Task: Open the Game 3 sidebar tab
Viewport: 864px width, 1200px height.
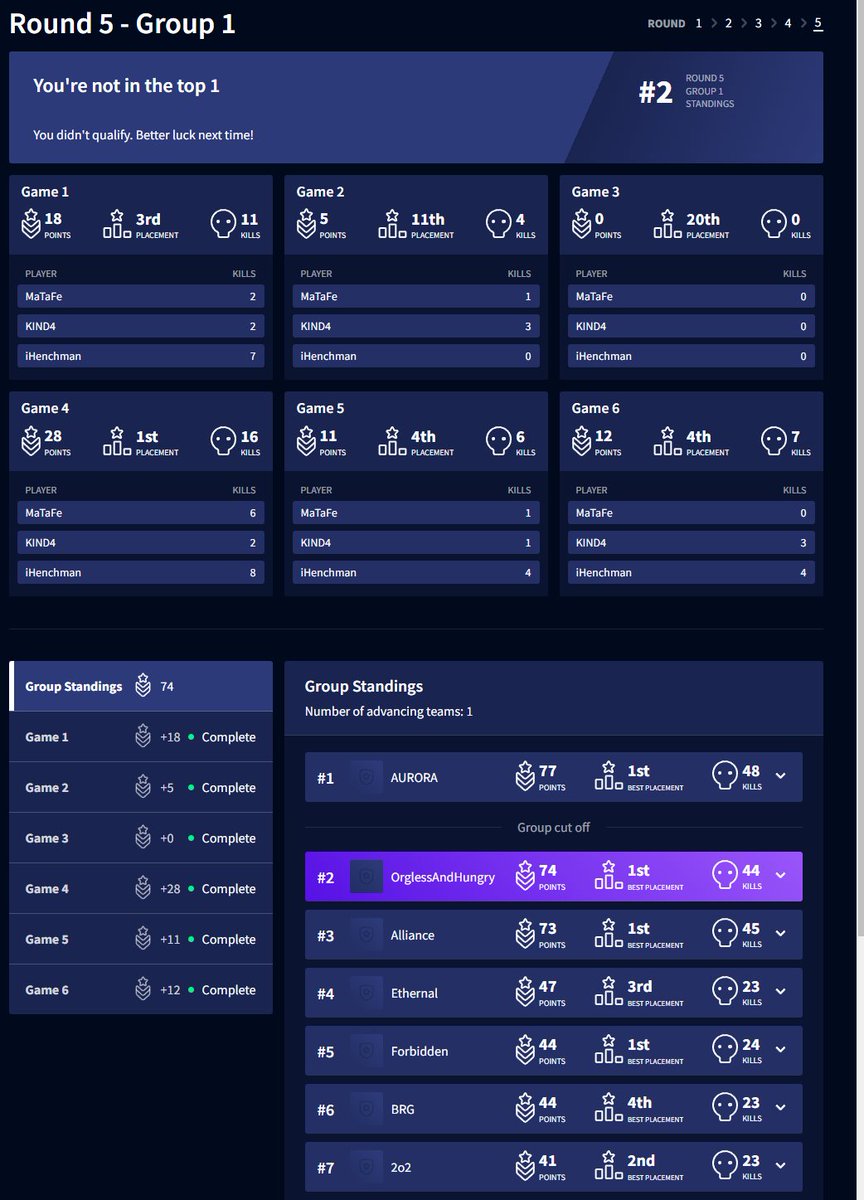Action: (x=141, y=838)
